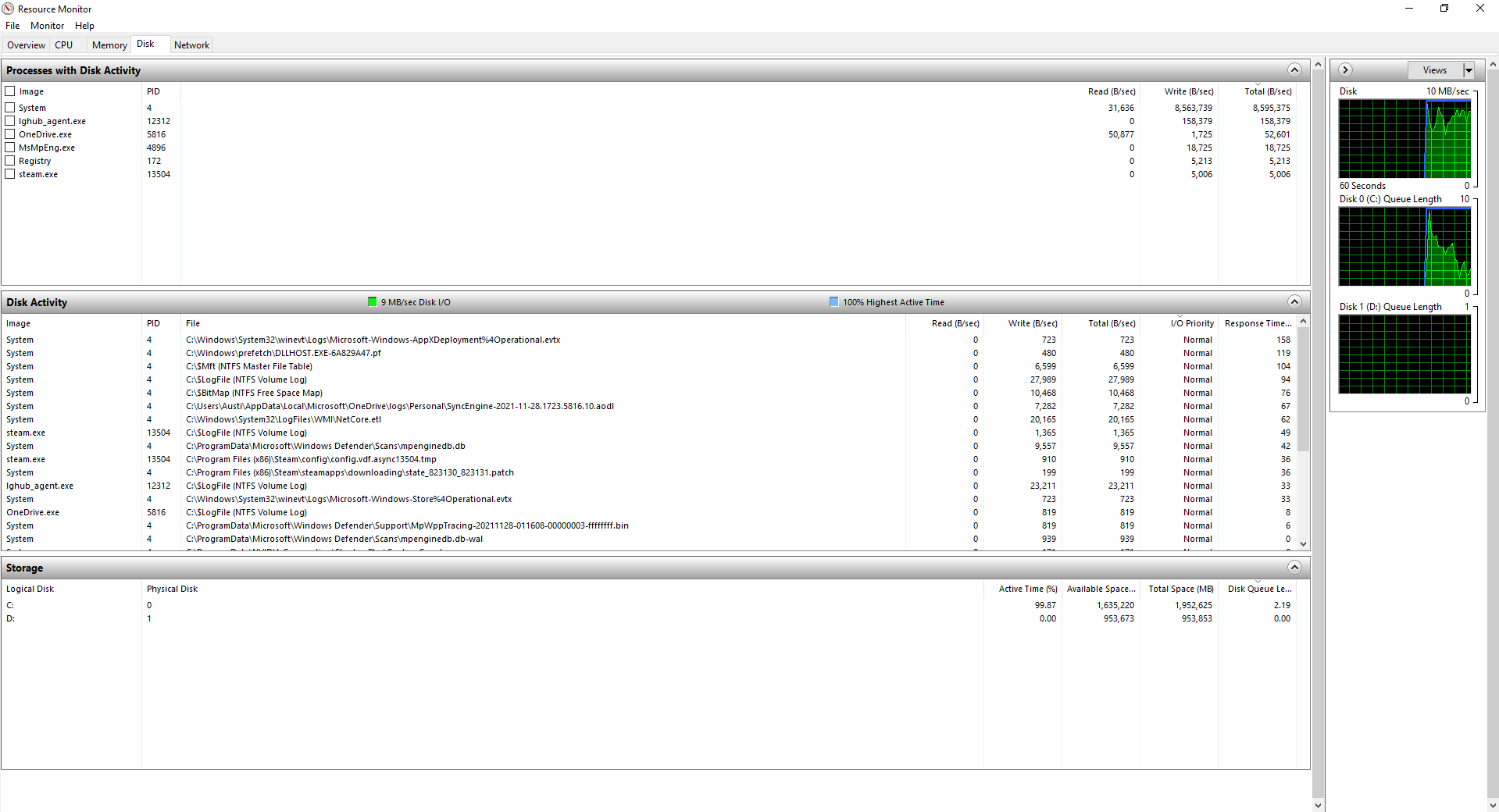Switch to the Memory tab
This screenshot has width=1499, height=812.
109,45
